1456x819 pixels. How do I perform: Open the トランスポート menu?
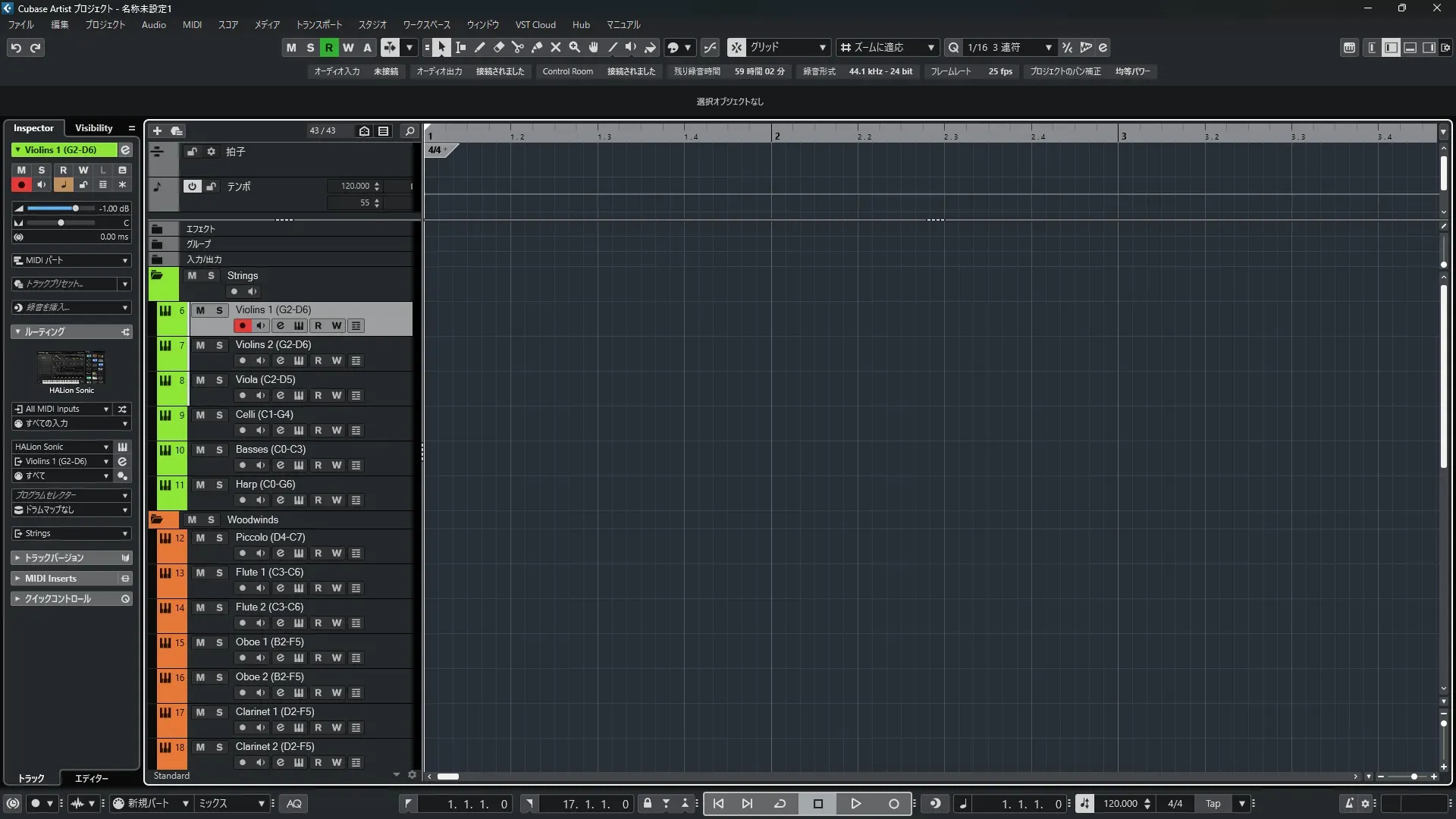pos(318,24)
